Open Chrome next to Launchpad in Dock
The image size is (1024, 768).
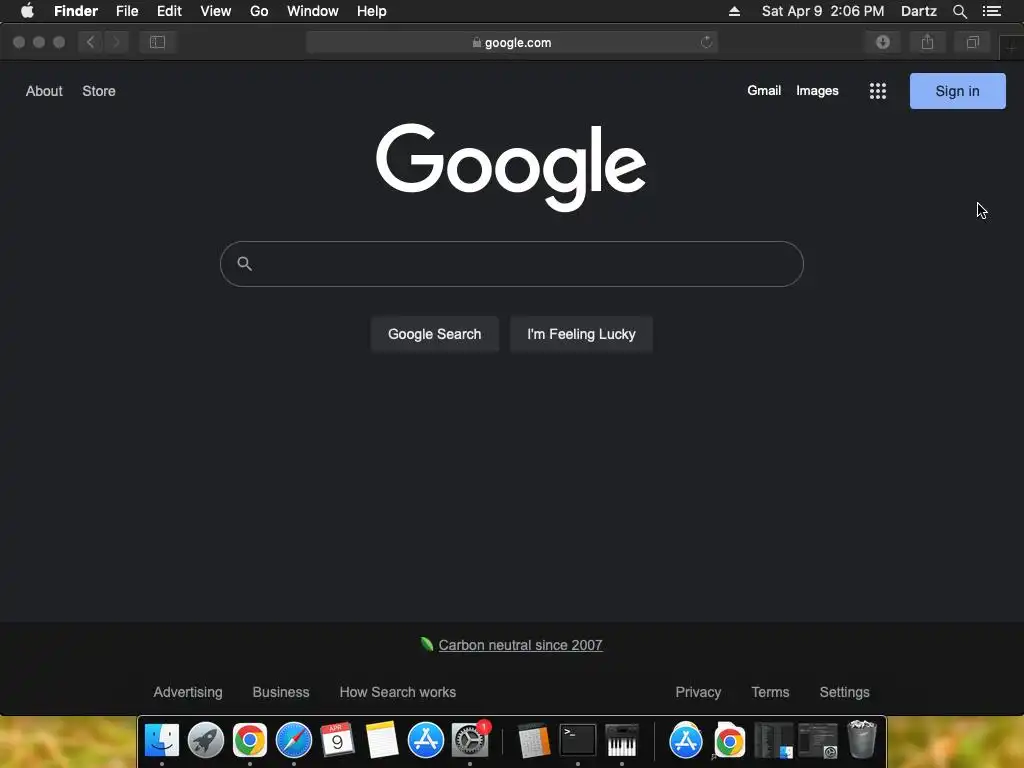[x=249, y=741]
